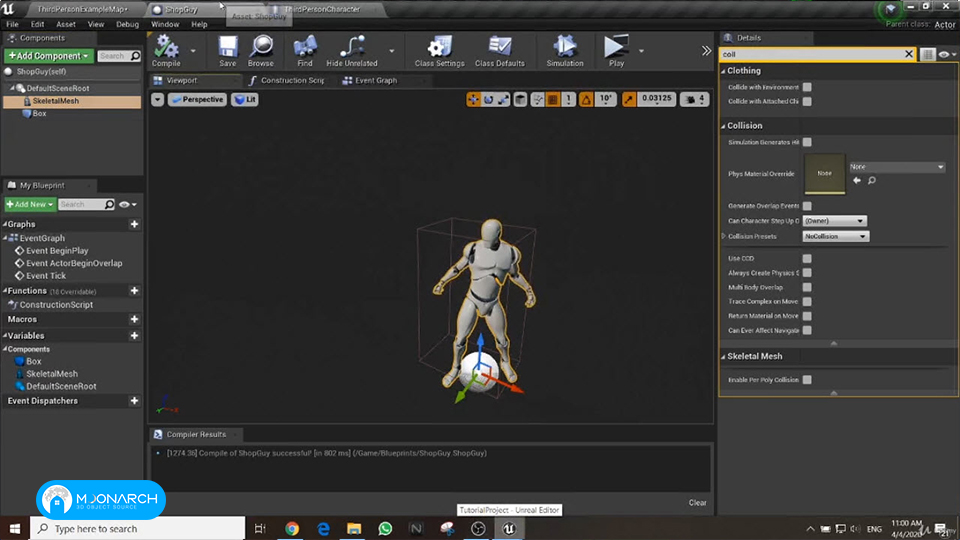
Task: Open the ThirdPersonExampleMap tab
Action: (x=82, y=9)
